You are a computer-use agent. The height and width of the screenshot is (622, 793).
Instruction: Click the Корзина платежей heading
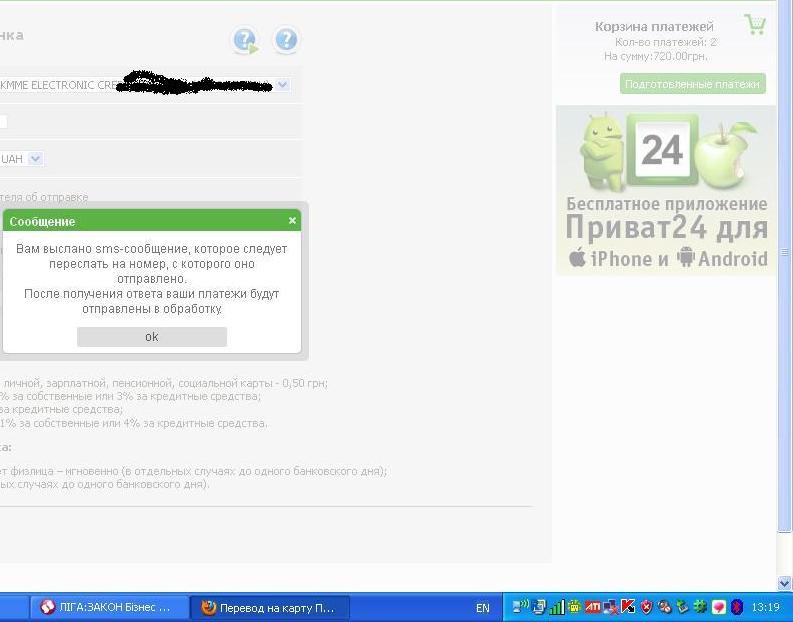654,26
